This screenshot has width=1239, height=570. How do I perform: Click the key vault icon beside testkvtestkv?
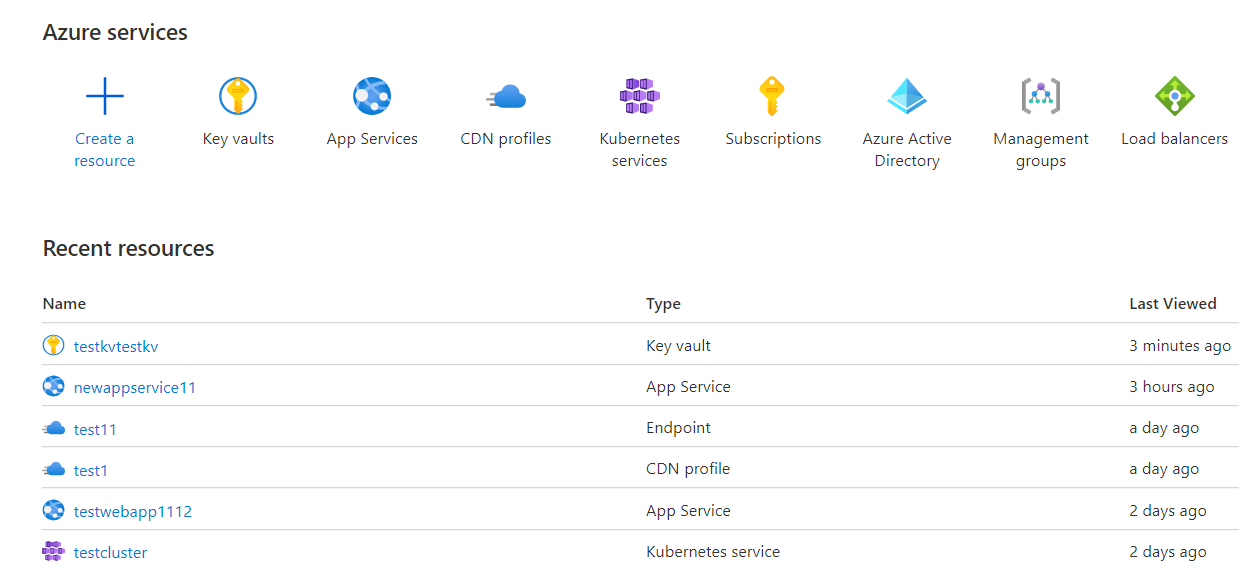[x=53, y=346]
